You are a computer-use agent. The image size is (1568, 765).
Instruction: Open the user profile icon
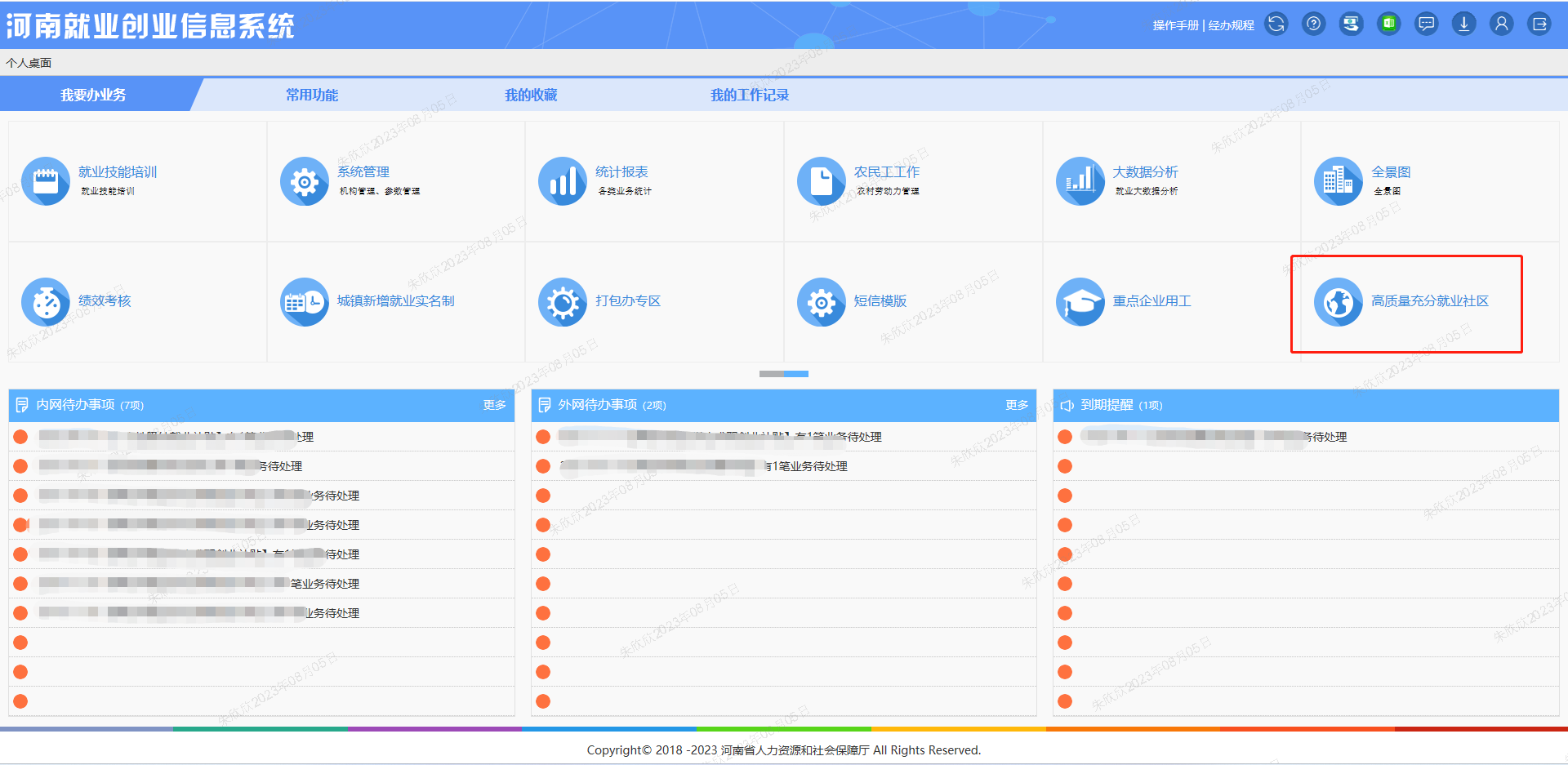click(x=1501, y=24)
